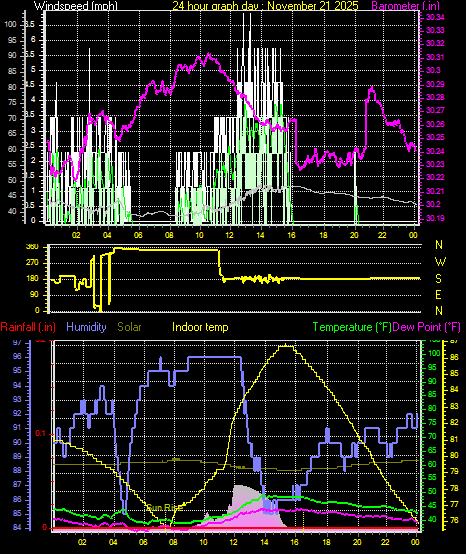The image size is (466, 554).
Task: Click the Windspeed (mph) axis title
Action: 76,6
